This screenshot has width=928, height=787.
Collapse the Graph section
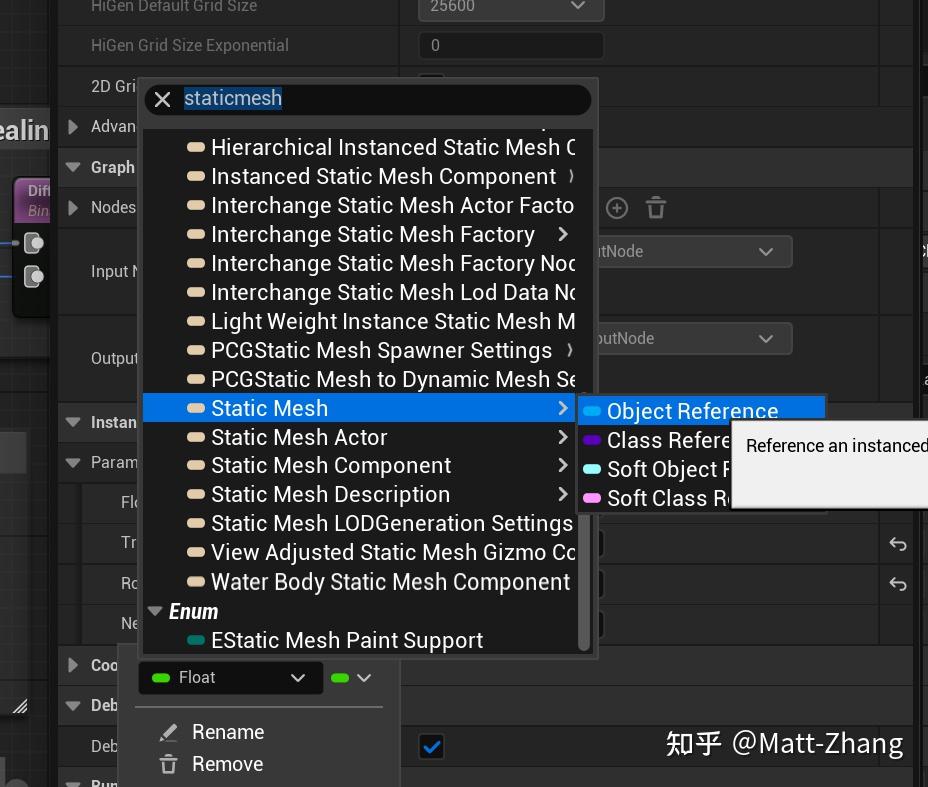click(x=73, y=167)
